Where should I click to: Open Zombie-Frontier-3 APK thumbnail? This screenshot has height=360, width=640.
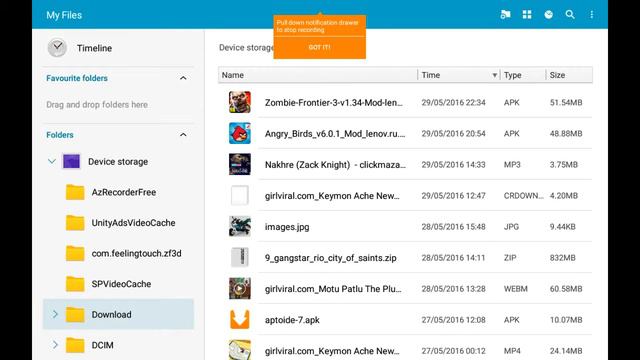coord(240,102)
